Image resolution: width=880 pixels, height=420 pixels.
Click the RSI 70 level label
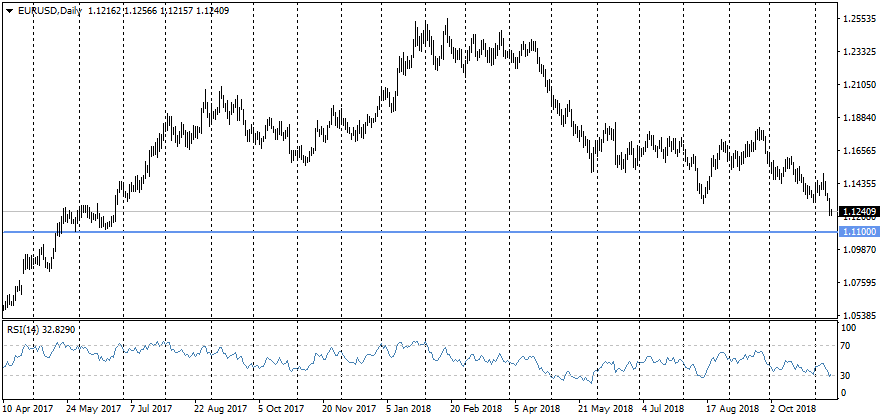pos(848,346)
